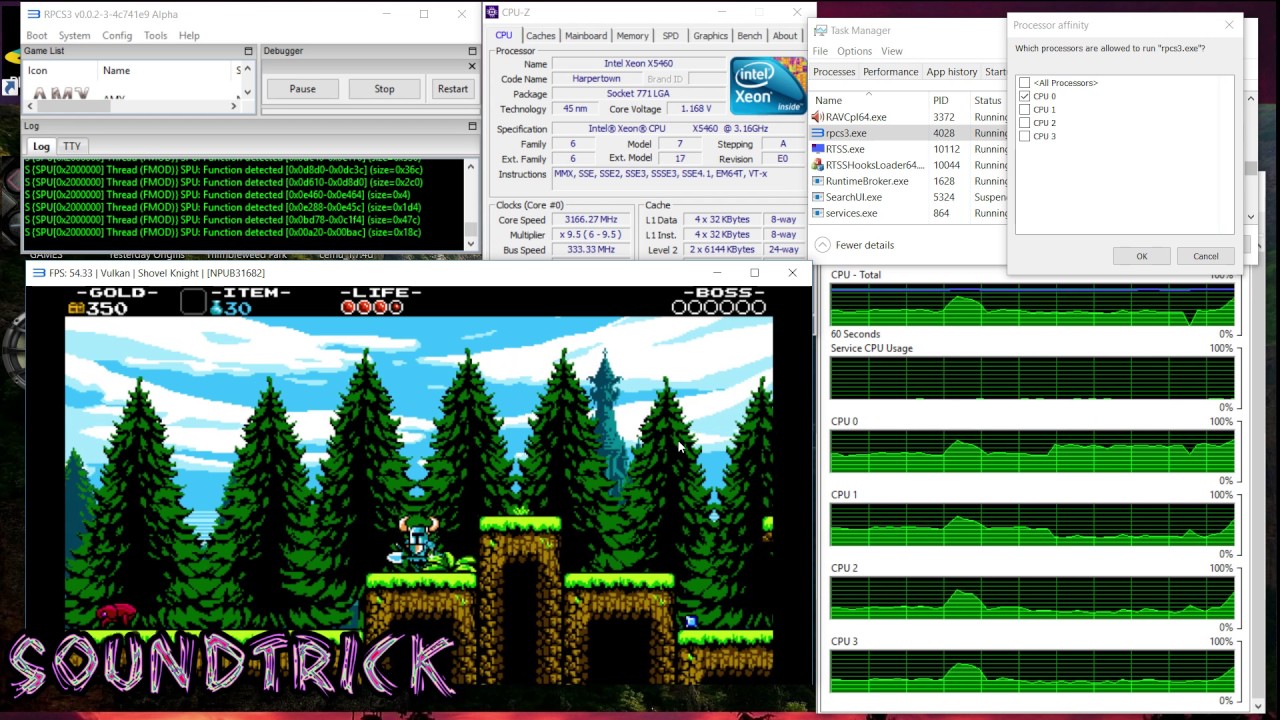Sort processes by Name column
1280x720 pixels.
(x=870, y=100)
